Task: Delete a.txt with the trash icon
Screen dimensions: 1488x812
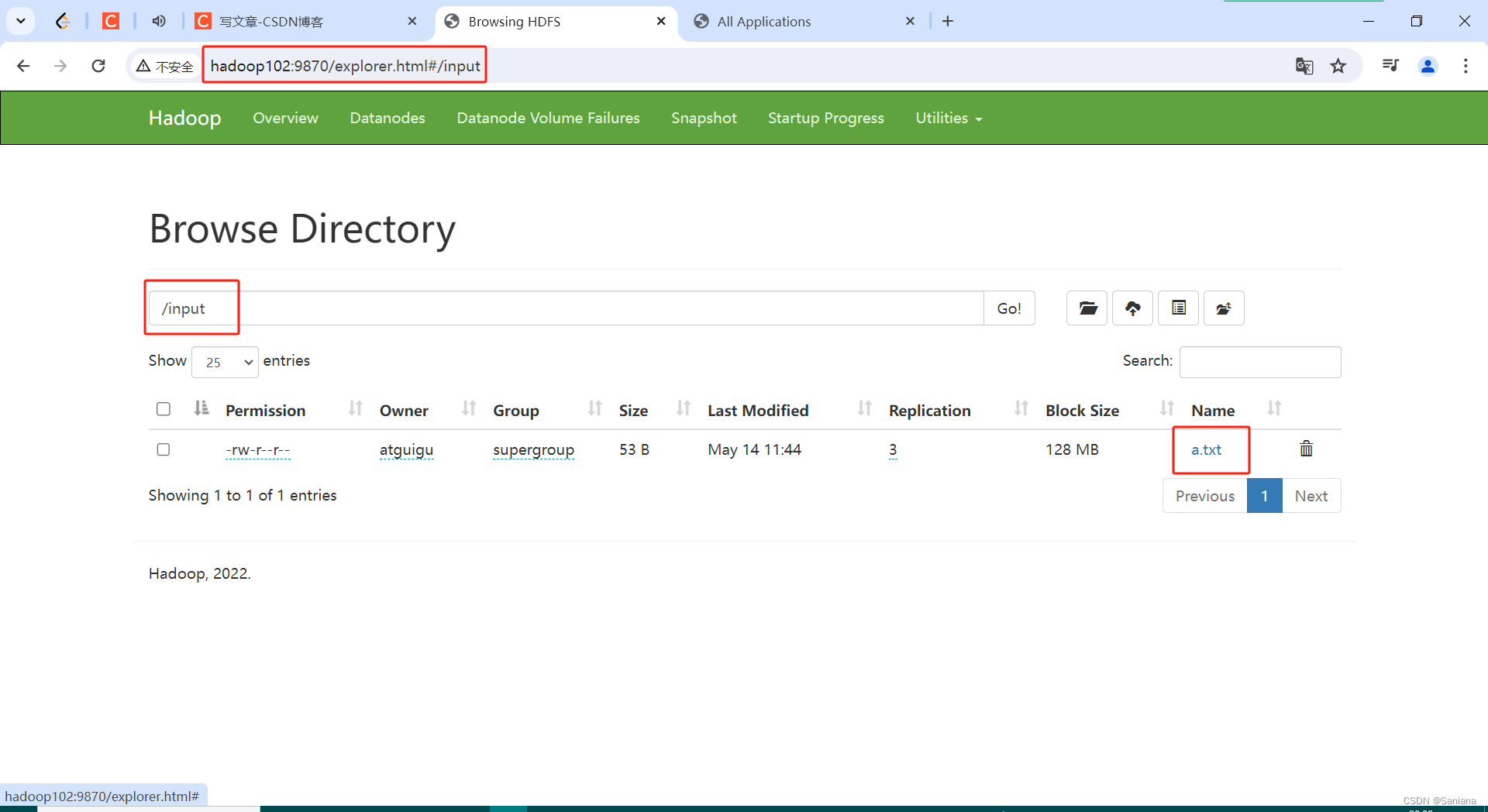Action: click(x=1306, y=449)
